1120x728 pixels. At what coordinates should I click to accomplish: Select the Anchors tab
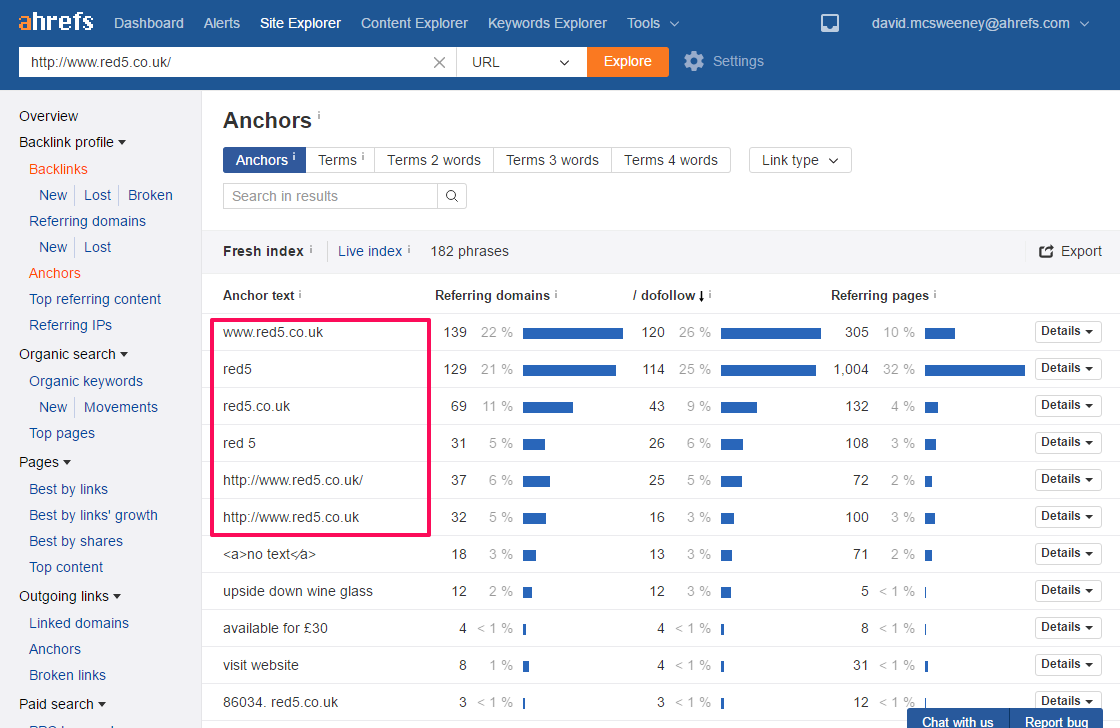264,160
